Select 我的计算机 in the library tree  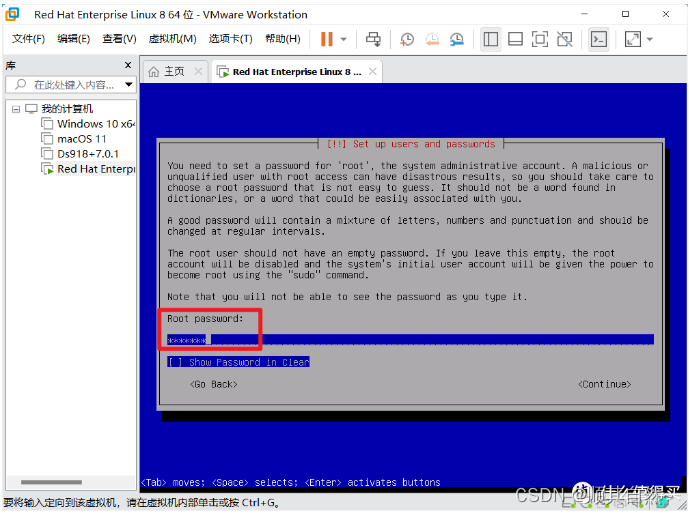pyautogui.click(x=67, y=109)
